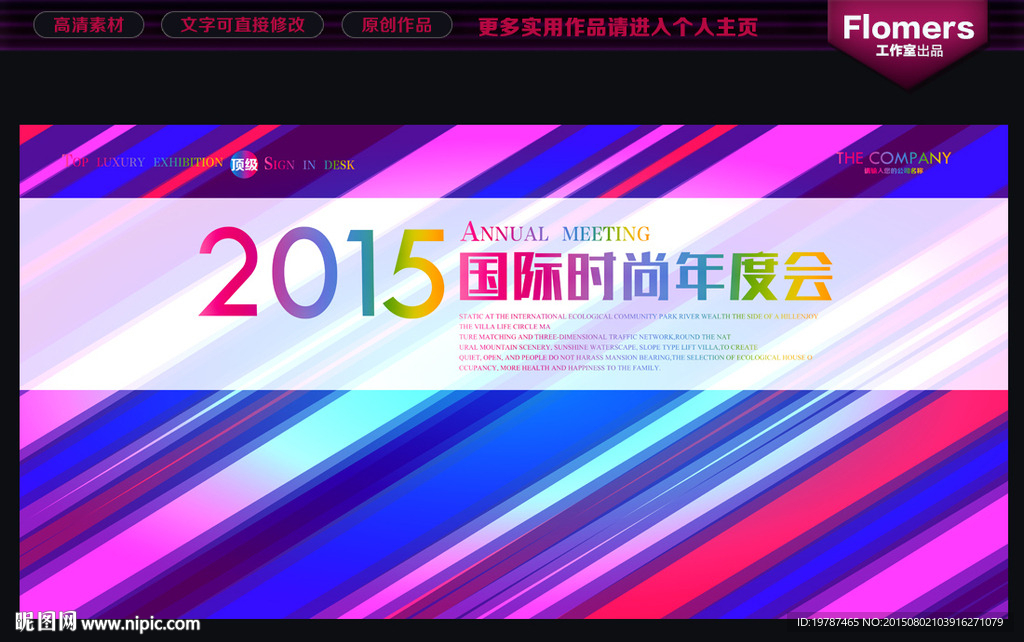Click the 国际时尚年度会 headline

tap(645, 276)
